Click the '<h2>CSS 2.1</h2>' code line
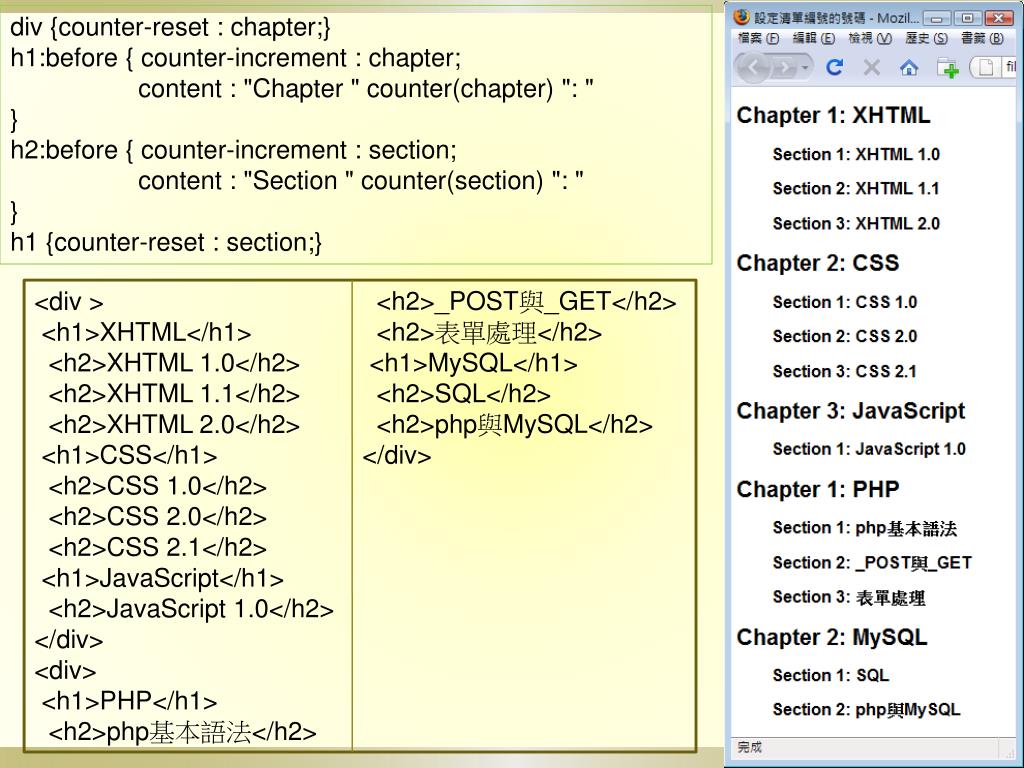This screenshot has width=1024, height=768. click(157, 548)
